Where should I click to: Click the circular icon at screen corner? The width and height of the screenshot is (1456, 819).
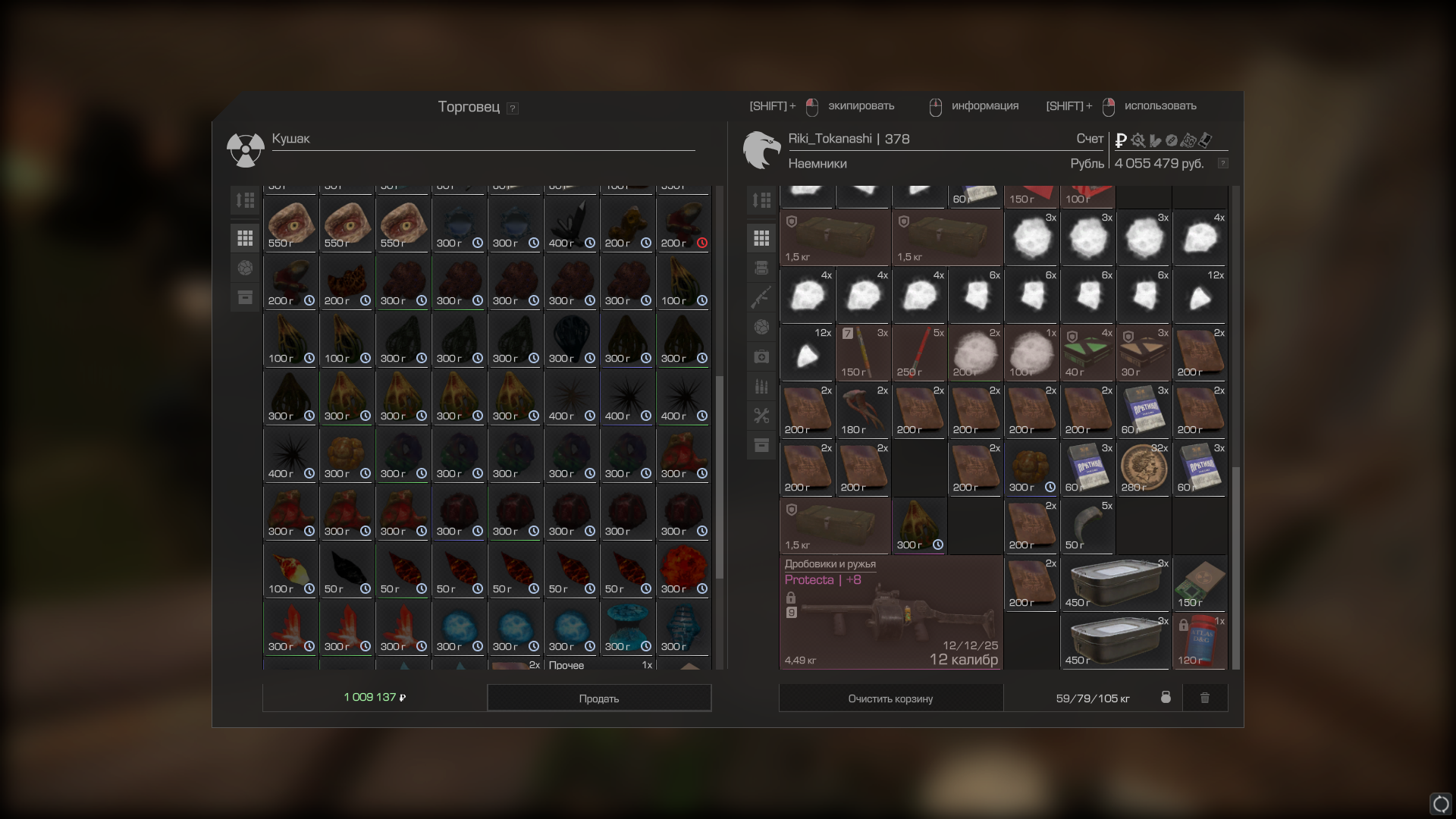tap(1441, 804)
